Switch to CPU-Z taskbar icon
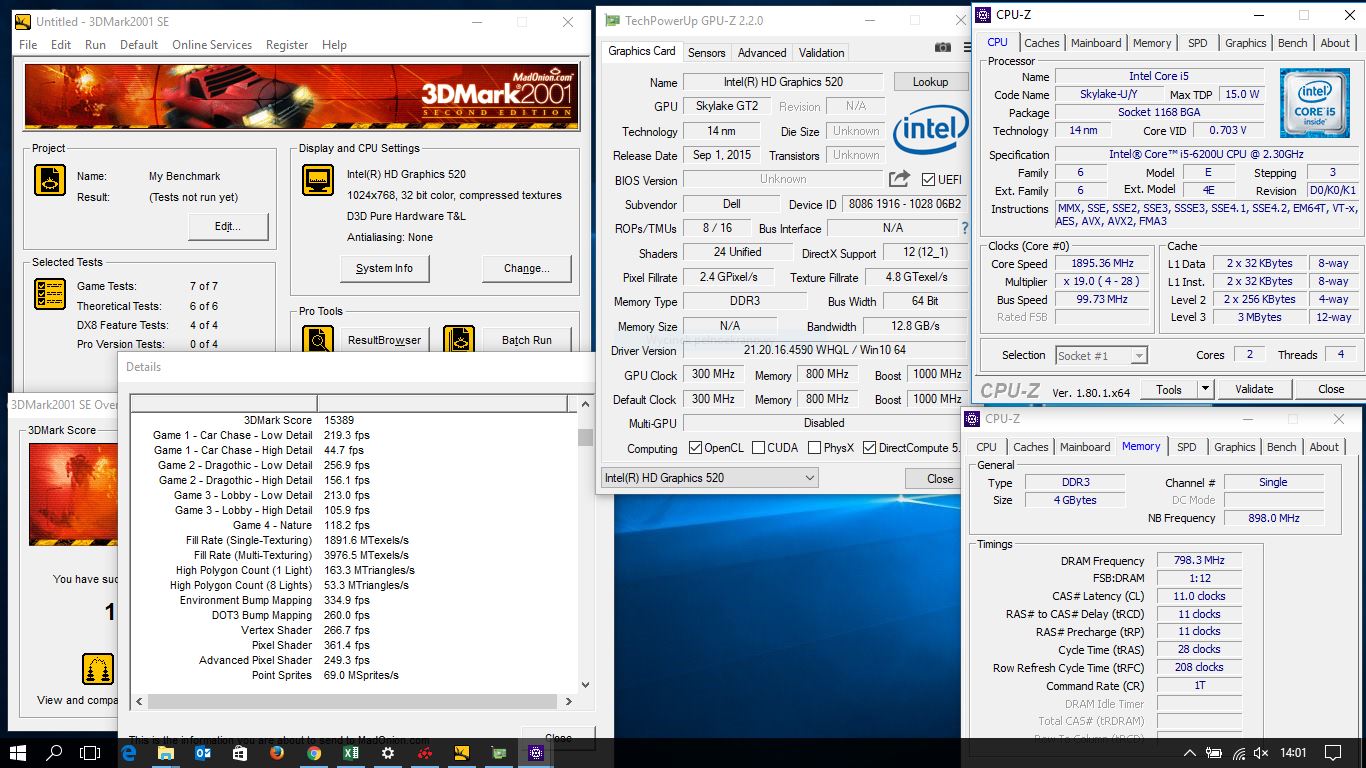The image size is (1366, 768). [x=536, y=753]
